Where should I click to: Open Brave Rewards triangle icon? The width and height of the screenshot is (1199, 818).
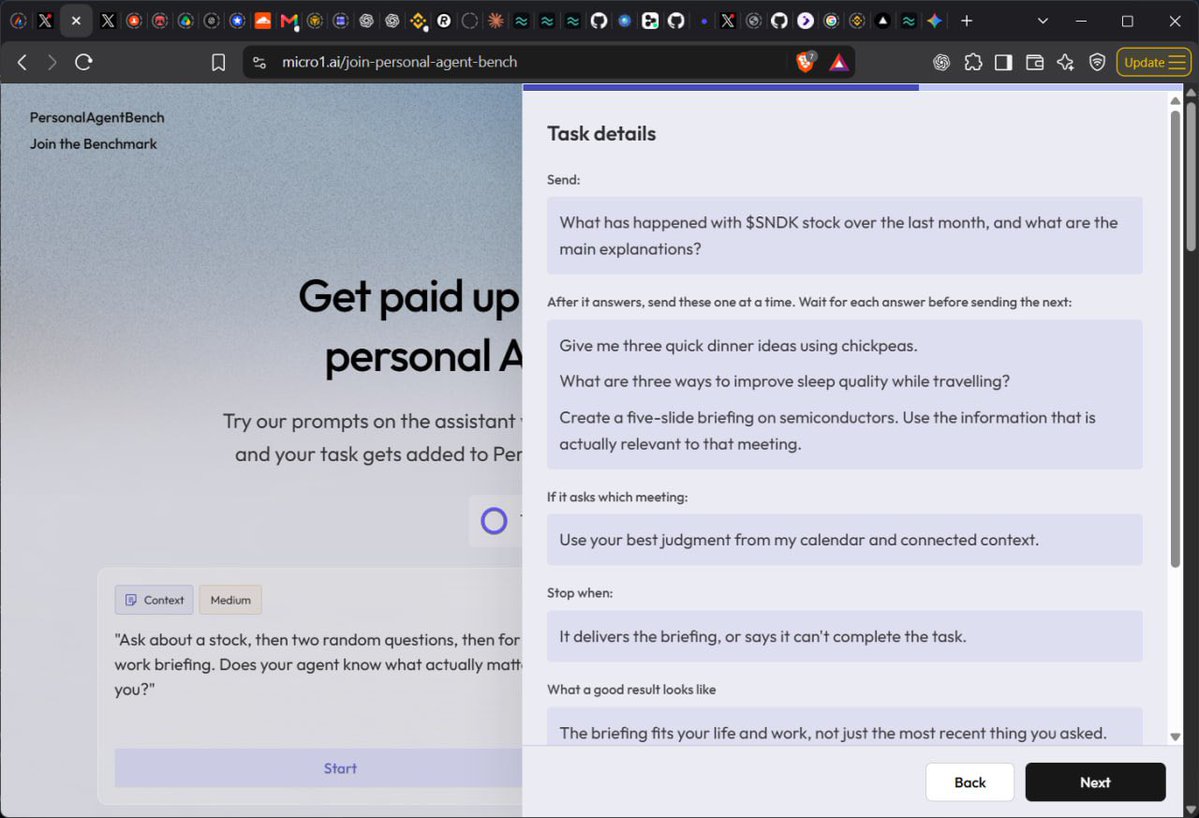point(839,62)
